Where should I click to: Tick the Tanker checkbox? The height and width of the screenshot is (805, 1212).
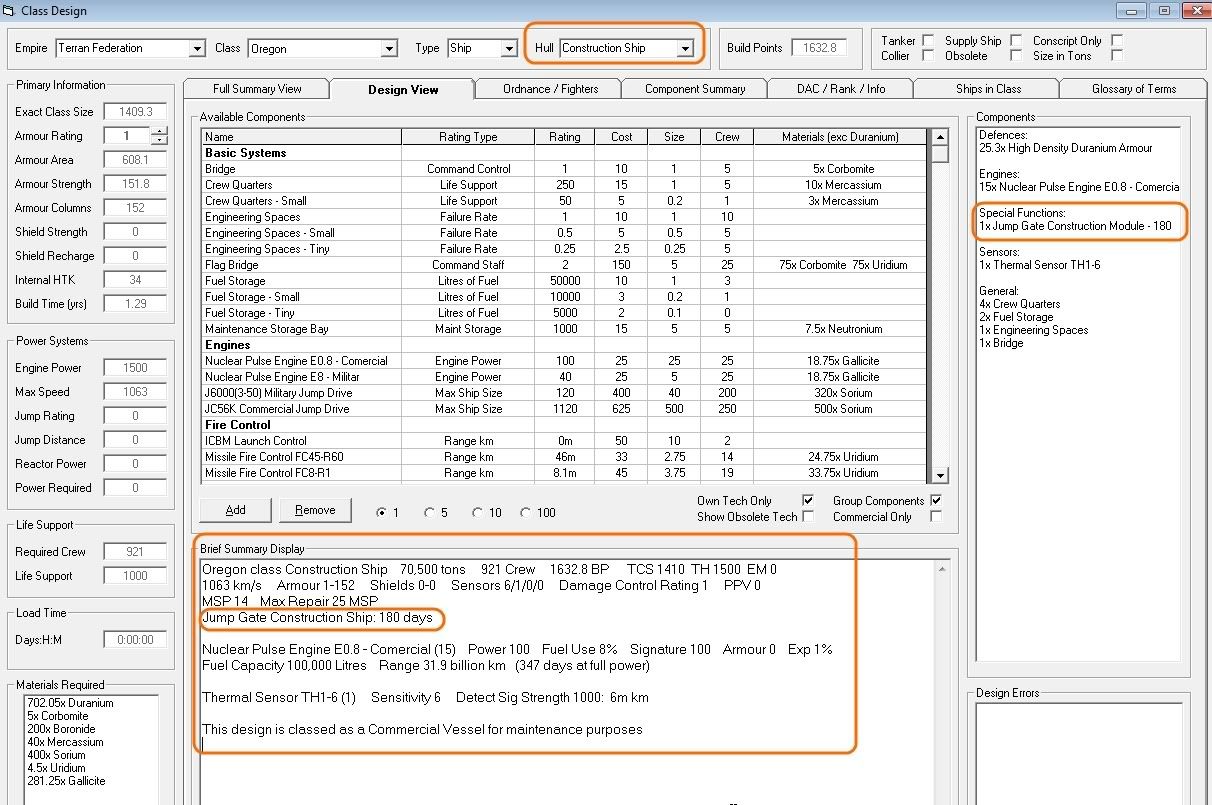(x=928, y=41)
